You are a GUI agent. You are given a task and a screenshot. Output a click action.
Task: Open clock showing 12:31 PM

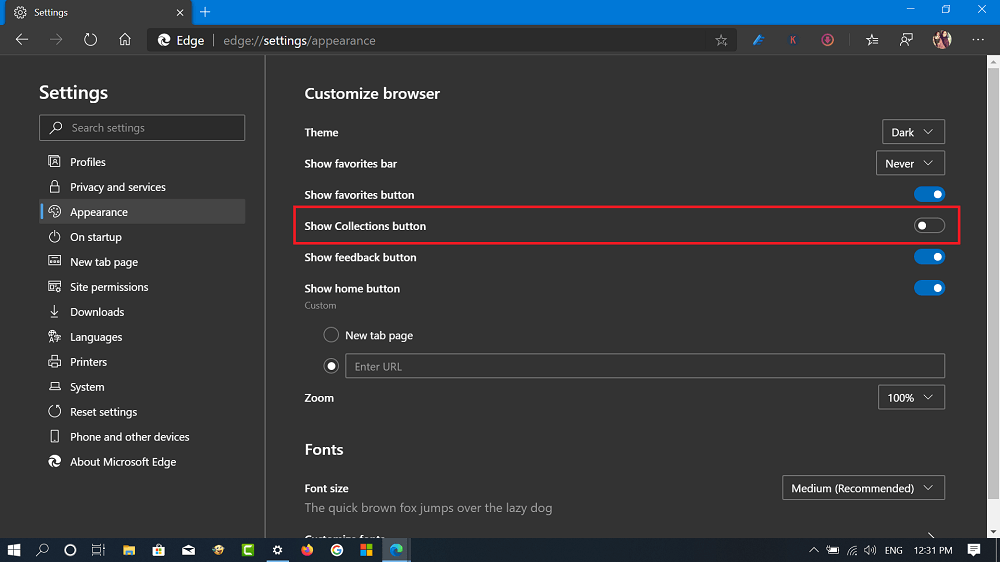(x=933, y=550)
